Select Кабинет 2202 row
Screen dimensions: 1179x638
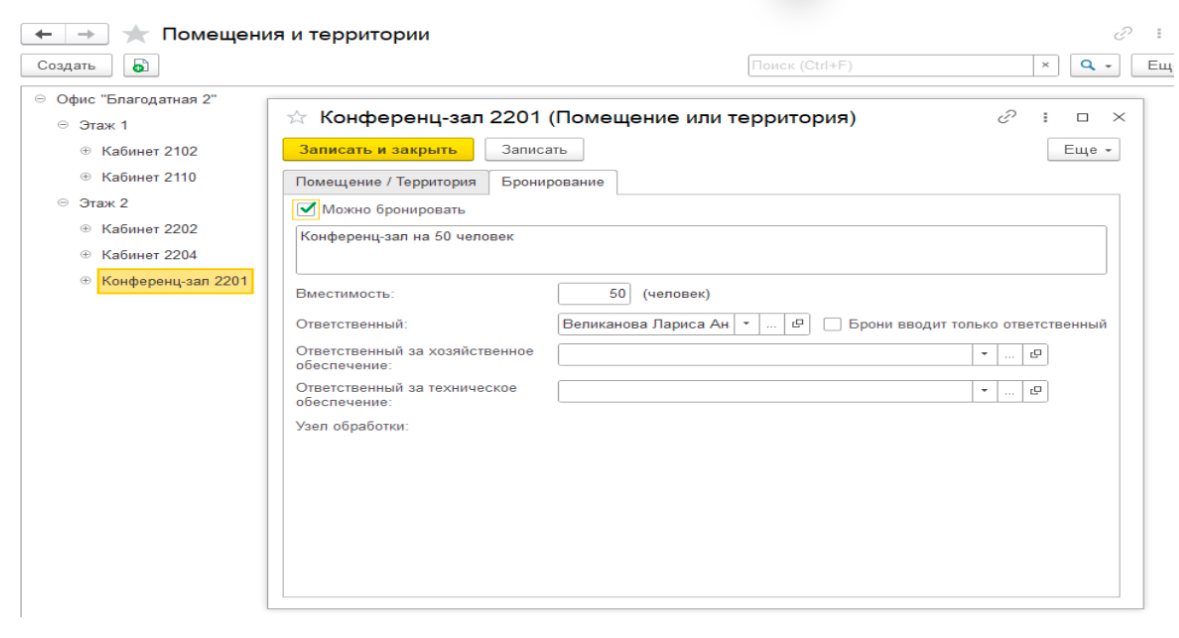(x=149, y=228)
